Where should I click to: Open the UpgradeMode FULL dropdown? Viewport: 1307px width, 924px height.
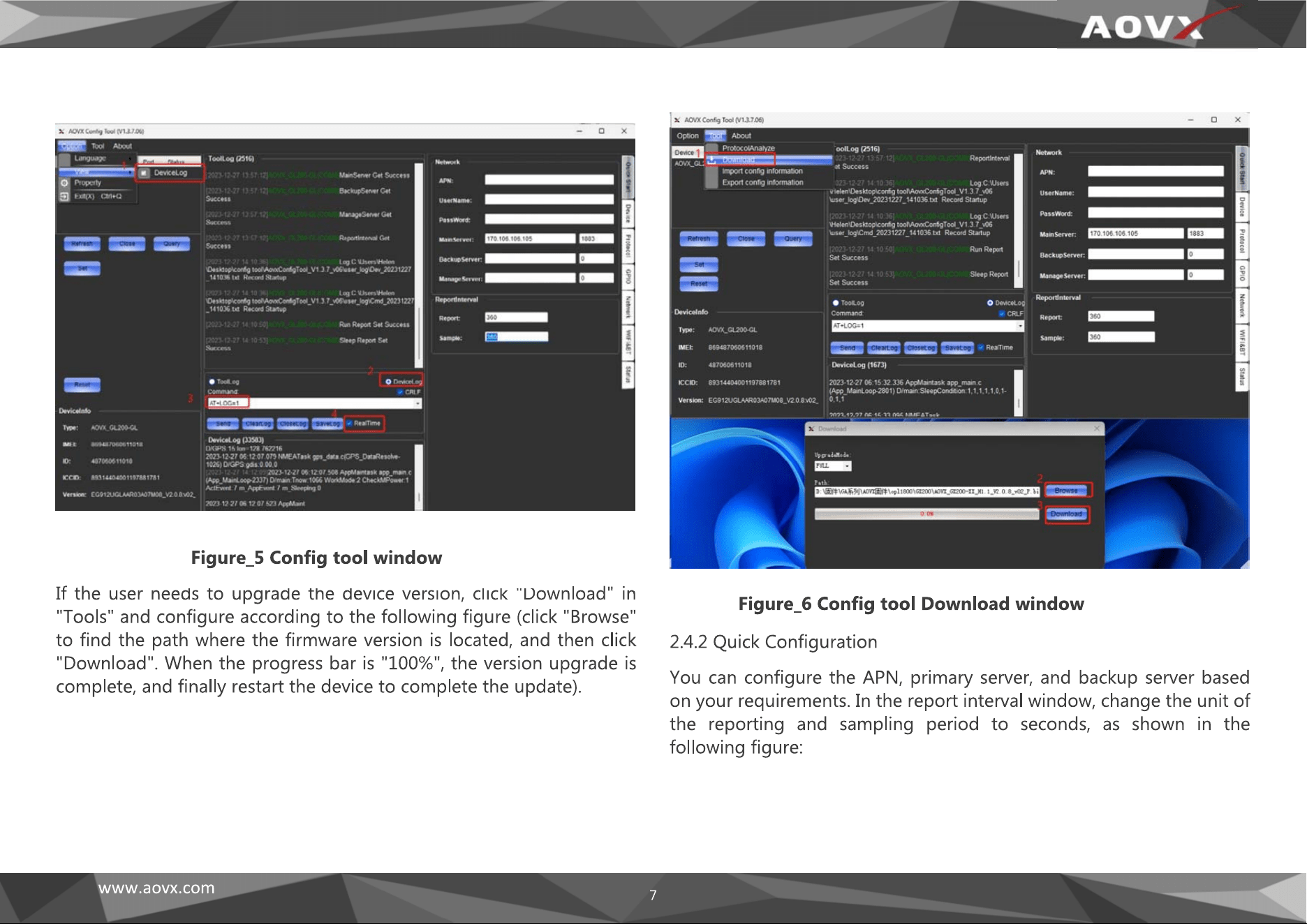tap(833, 465)
